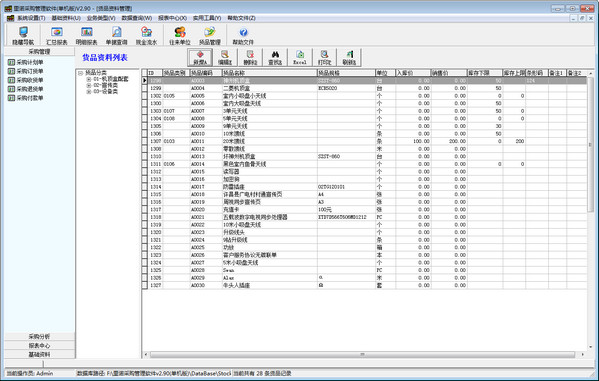Viewport: 599px width, 381px height.
Task: Click the 刷新R refresh button
Action: click(x=349, y=57)
